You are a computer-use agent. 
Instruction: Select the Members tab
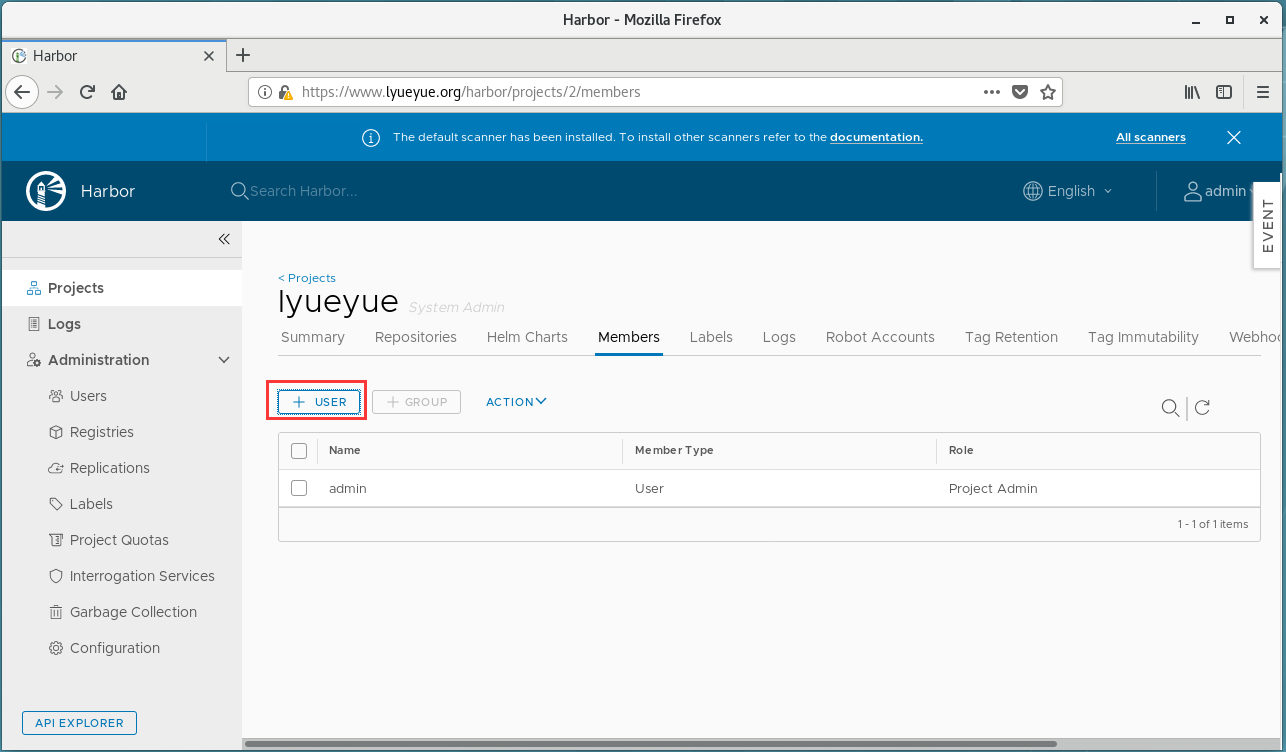coord(629,337)
